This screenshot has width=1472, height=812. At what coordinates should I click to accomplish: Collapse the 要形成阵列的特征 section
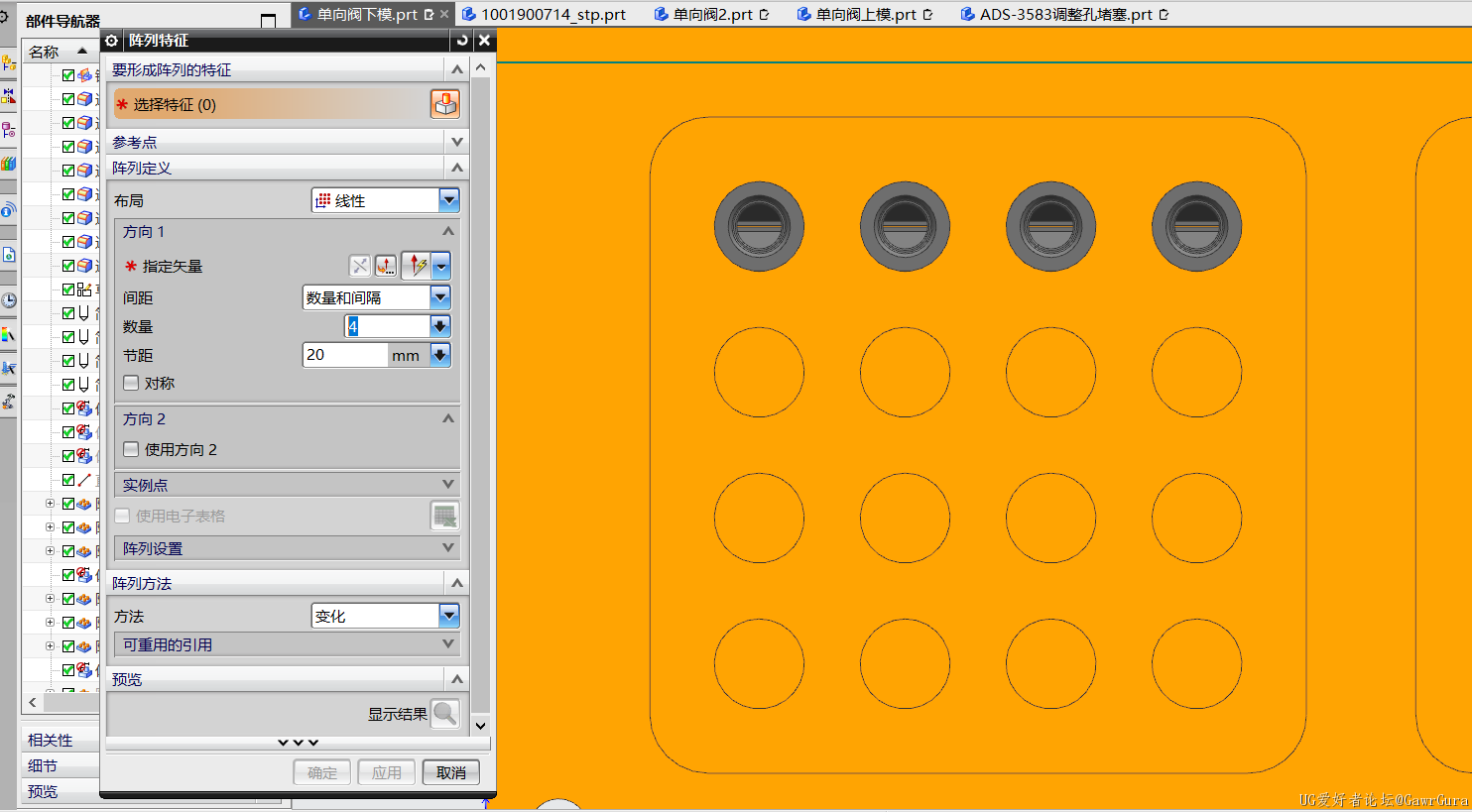pos(457,69)
